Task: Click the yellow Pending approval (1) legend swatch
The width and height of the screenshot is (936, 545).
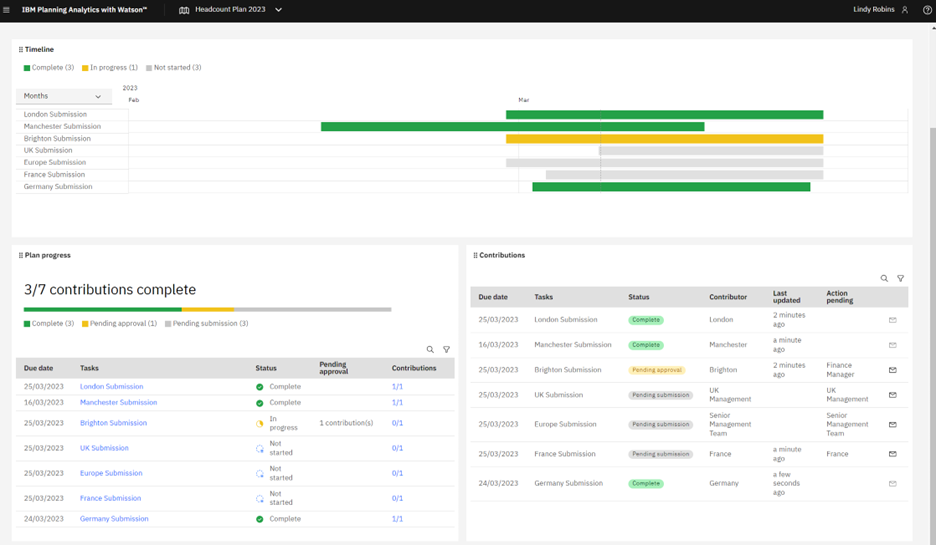Action: 85,324
